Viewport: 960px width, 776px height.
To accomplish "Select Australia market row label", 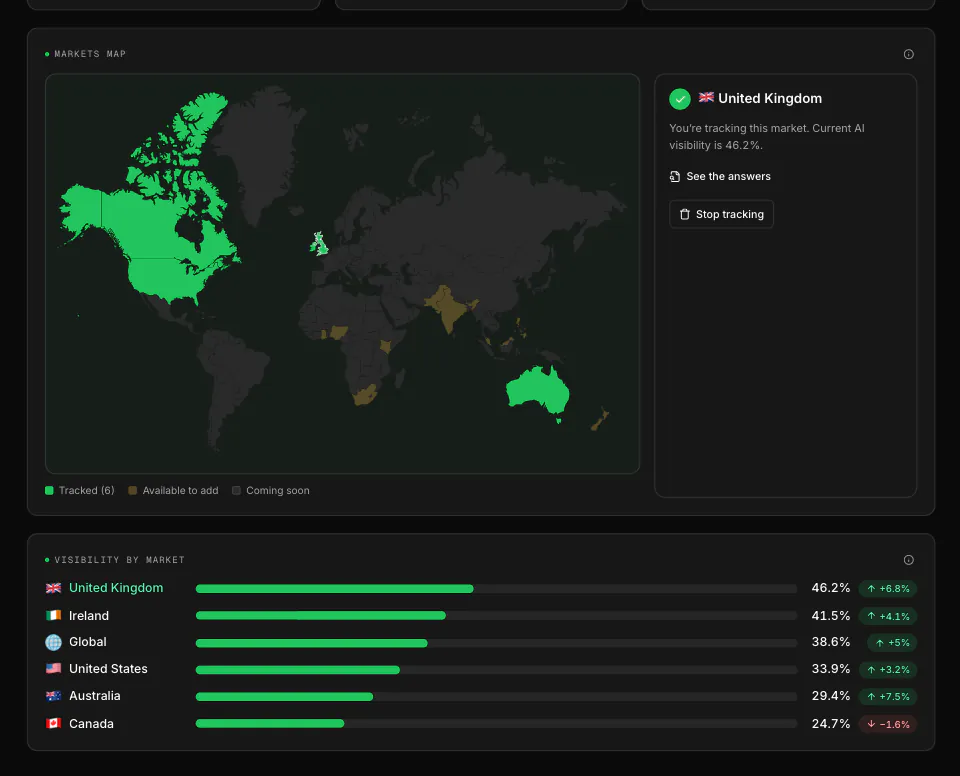I will 95,696.
